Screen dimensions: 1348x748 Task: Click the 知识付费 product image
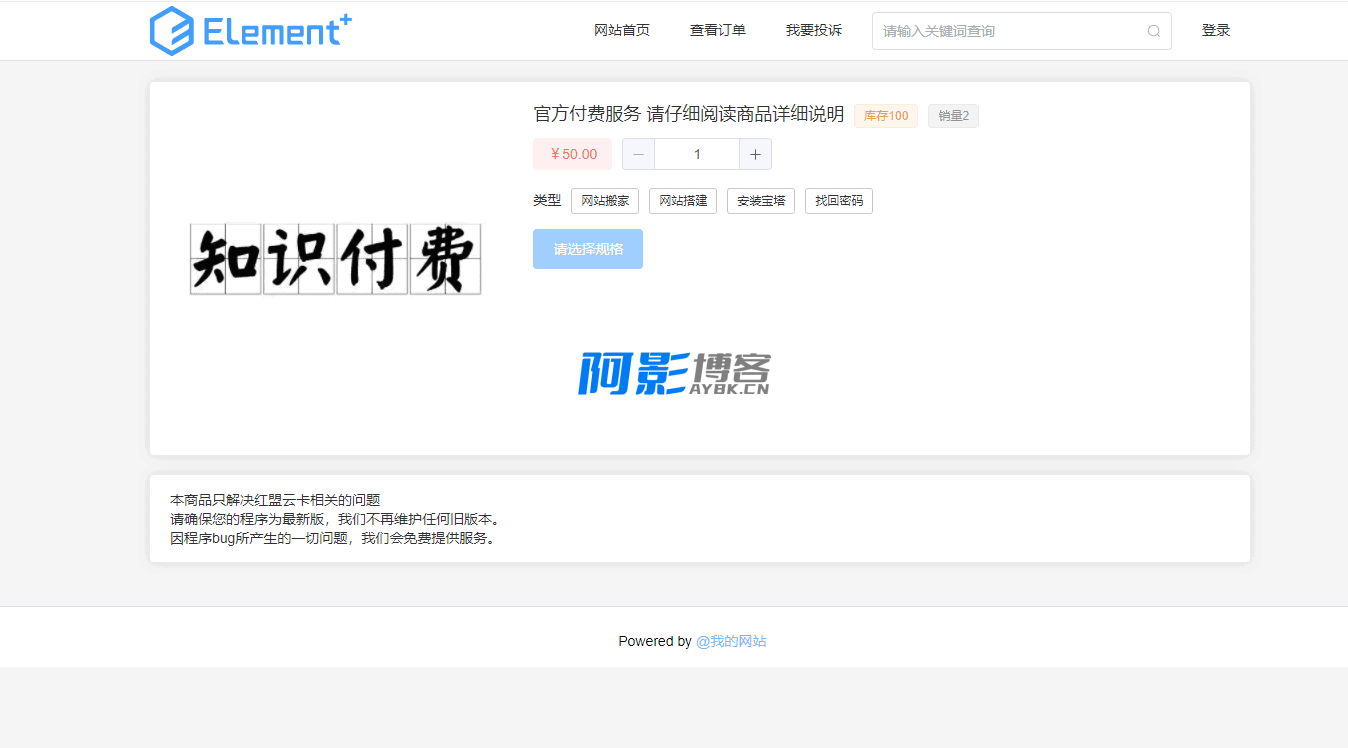tap(336, 259)
